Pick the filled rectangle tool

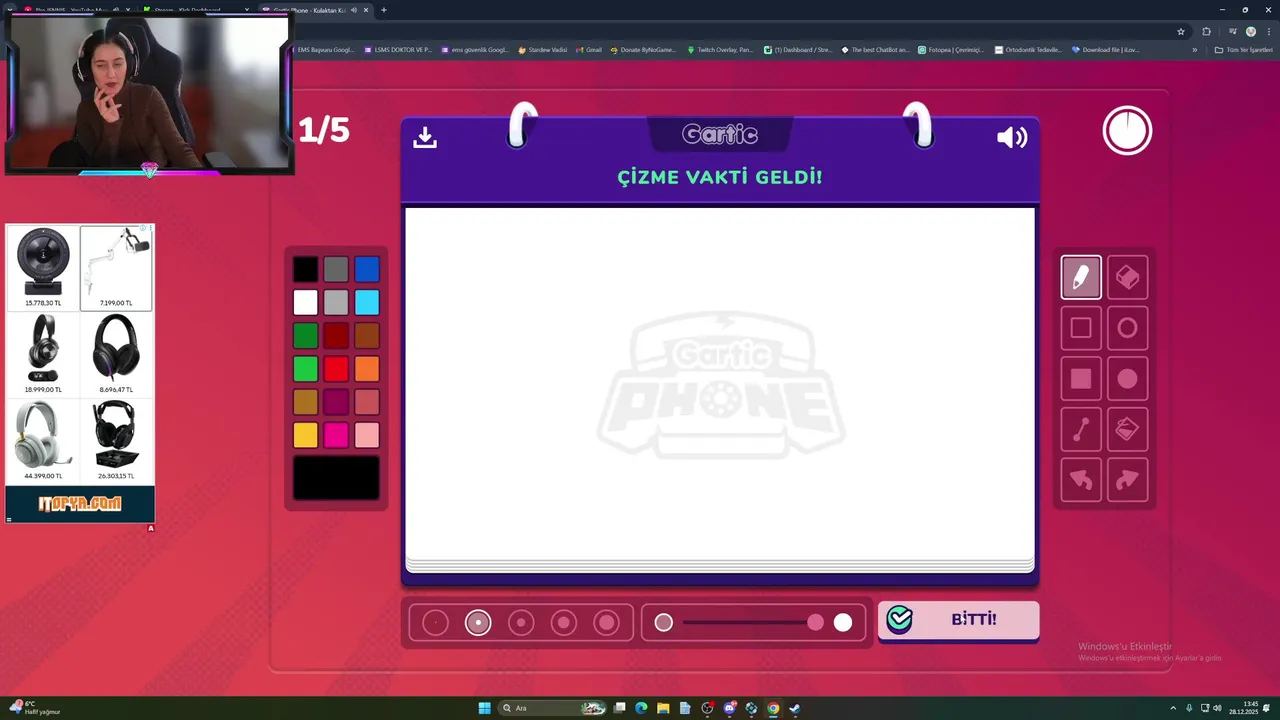[x=1080, y=379]
